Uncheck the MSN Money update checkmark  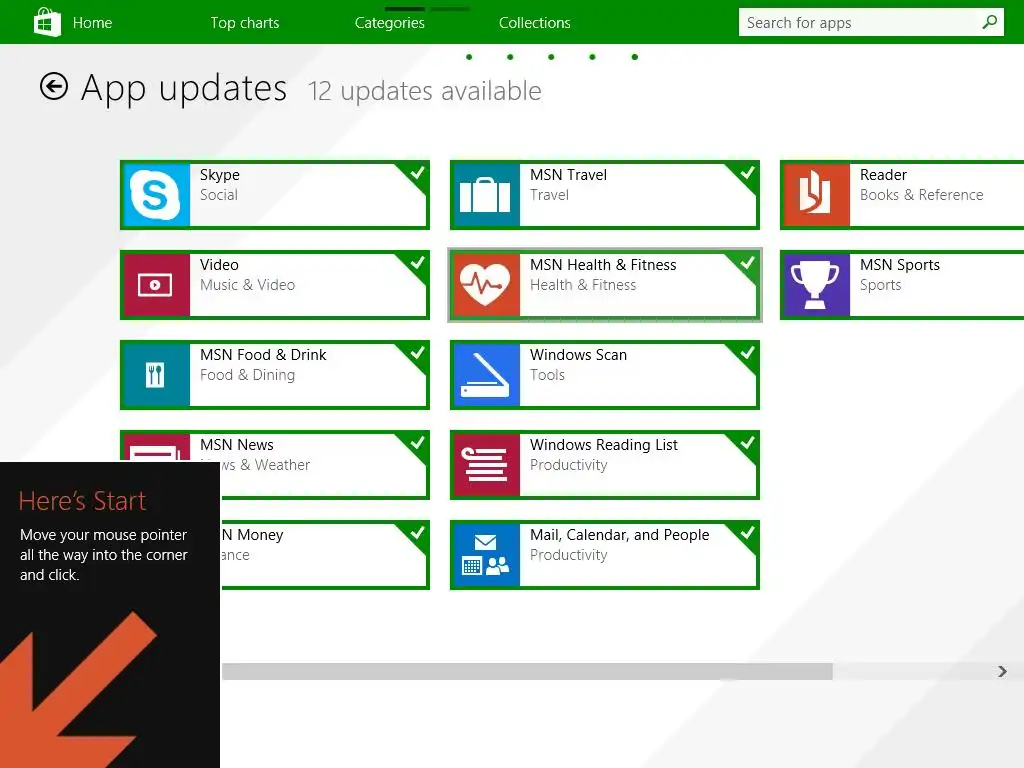click(x=417, y=534)
